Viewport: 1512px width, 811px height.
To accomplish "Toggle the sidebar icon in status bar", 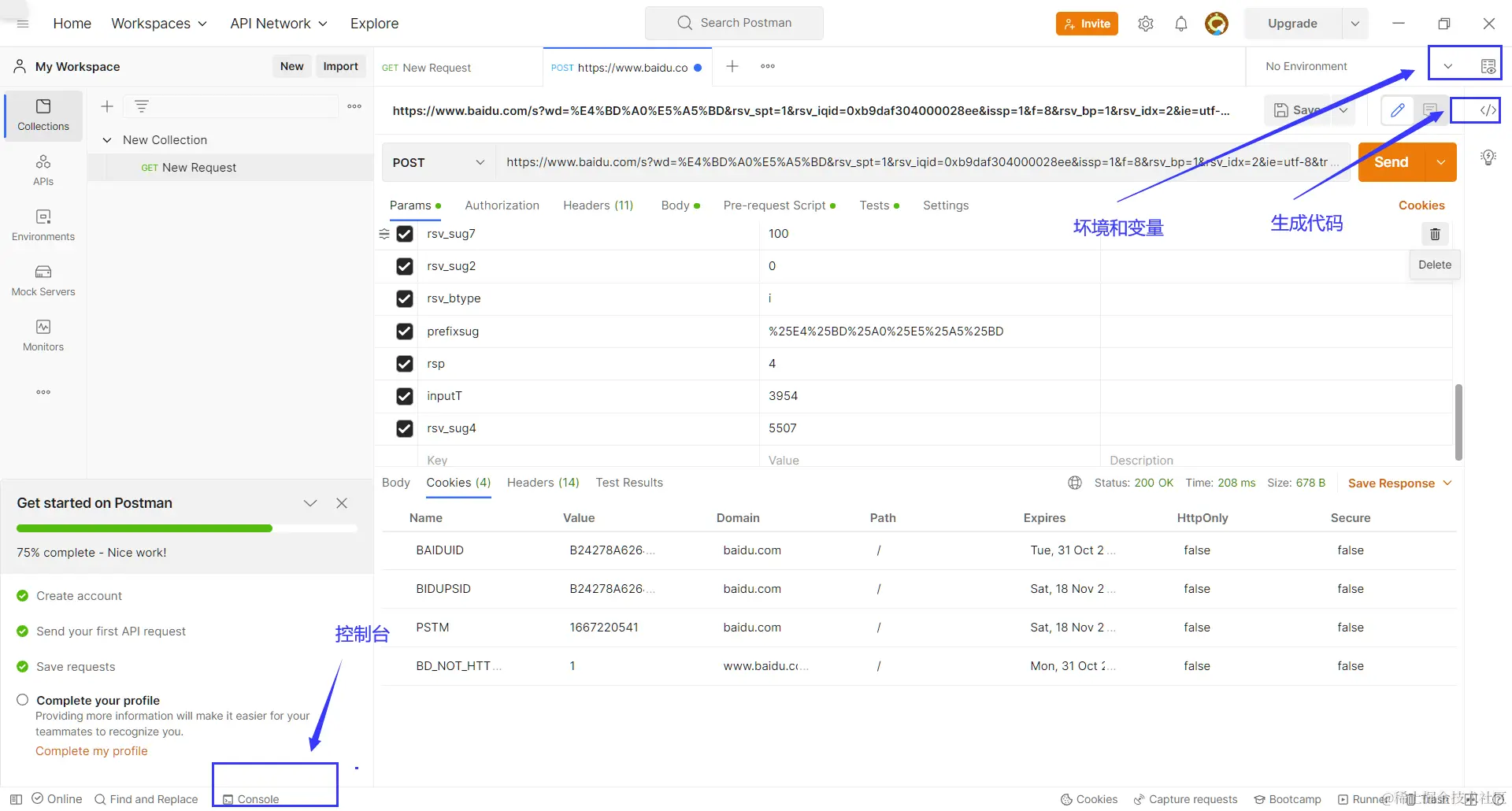I will [16, 799].
